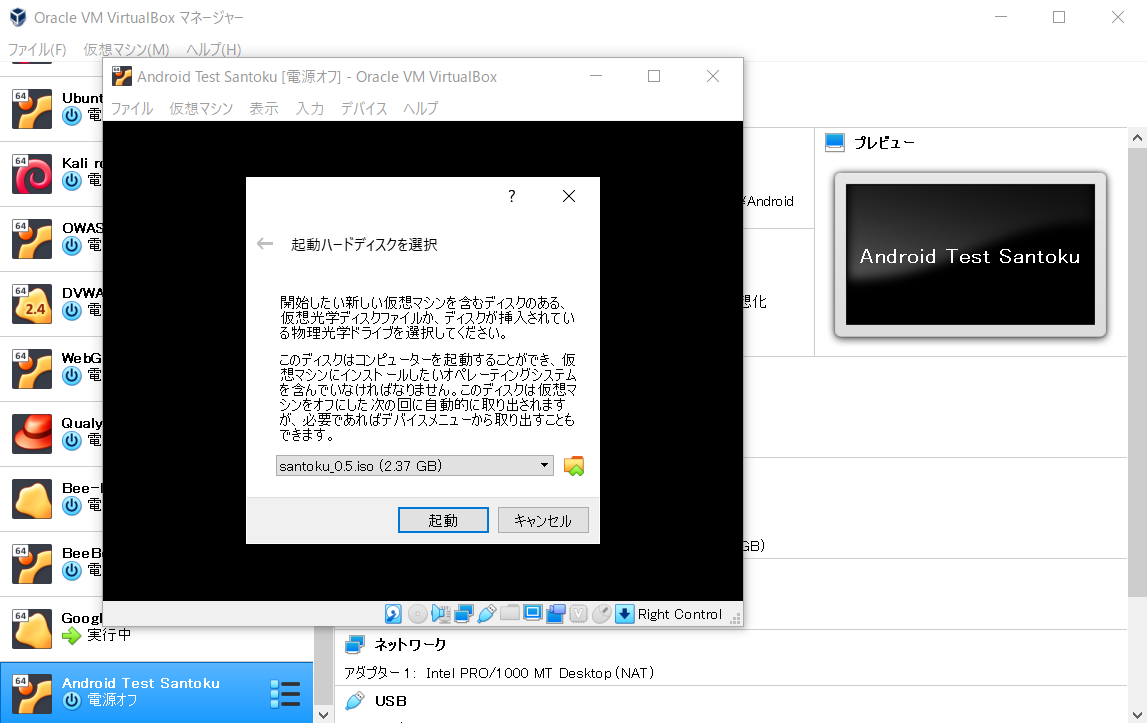Image resolution: width=1147 pixels, height=723 pixels.
Task: Click the hard disk activity status icon
Action: click(393, 614)
